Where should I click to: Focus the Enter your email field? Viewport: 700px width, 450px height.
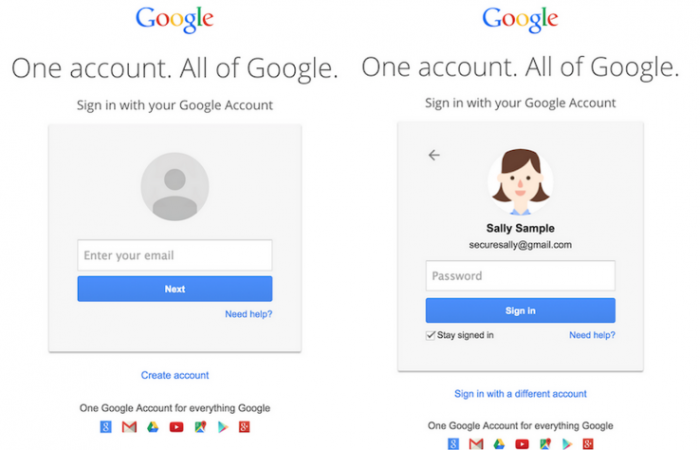coord(175,255)
